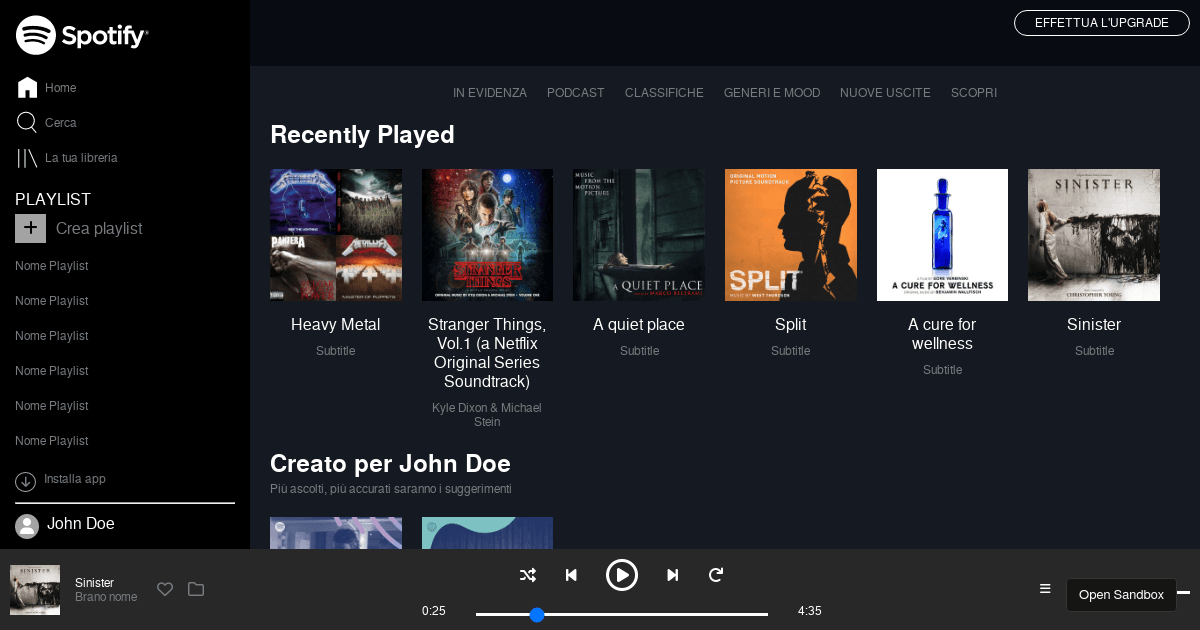Click Installa app download chevron

(25, 481)
